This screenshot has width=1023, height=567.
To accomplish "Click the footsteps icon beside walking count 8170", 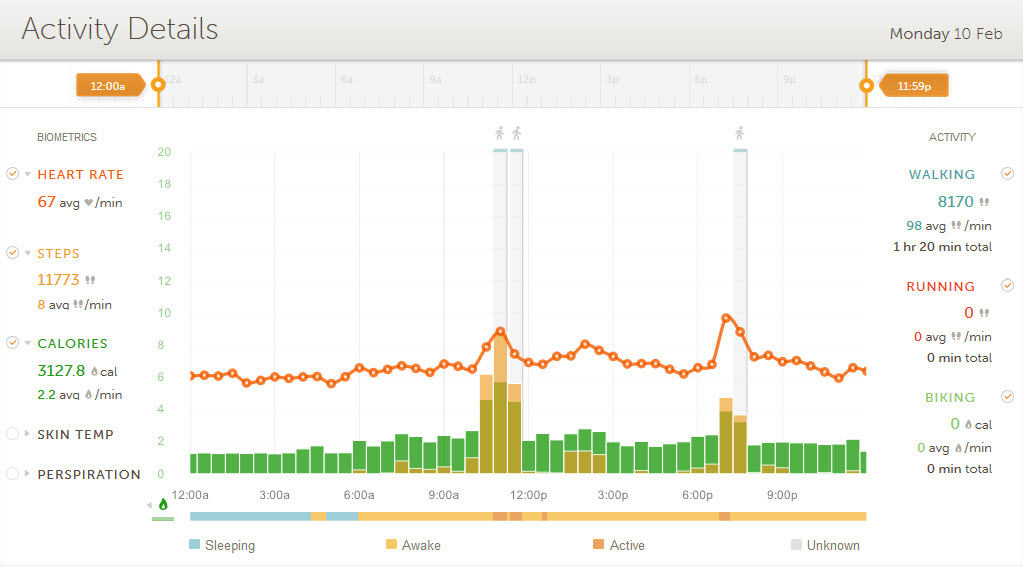I will tap(984, 202).
